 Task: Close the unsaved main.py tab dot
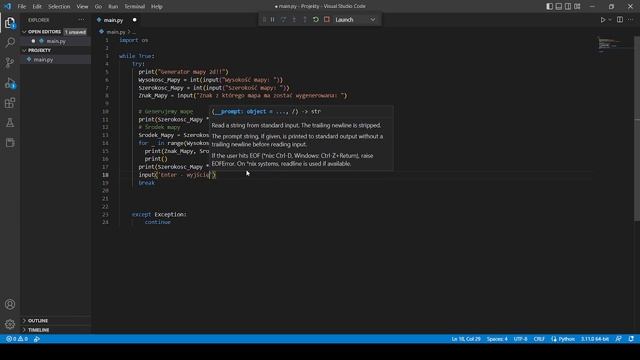coord(134,20)
